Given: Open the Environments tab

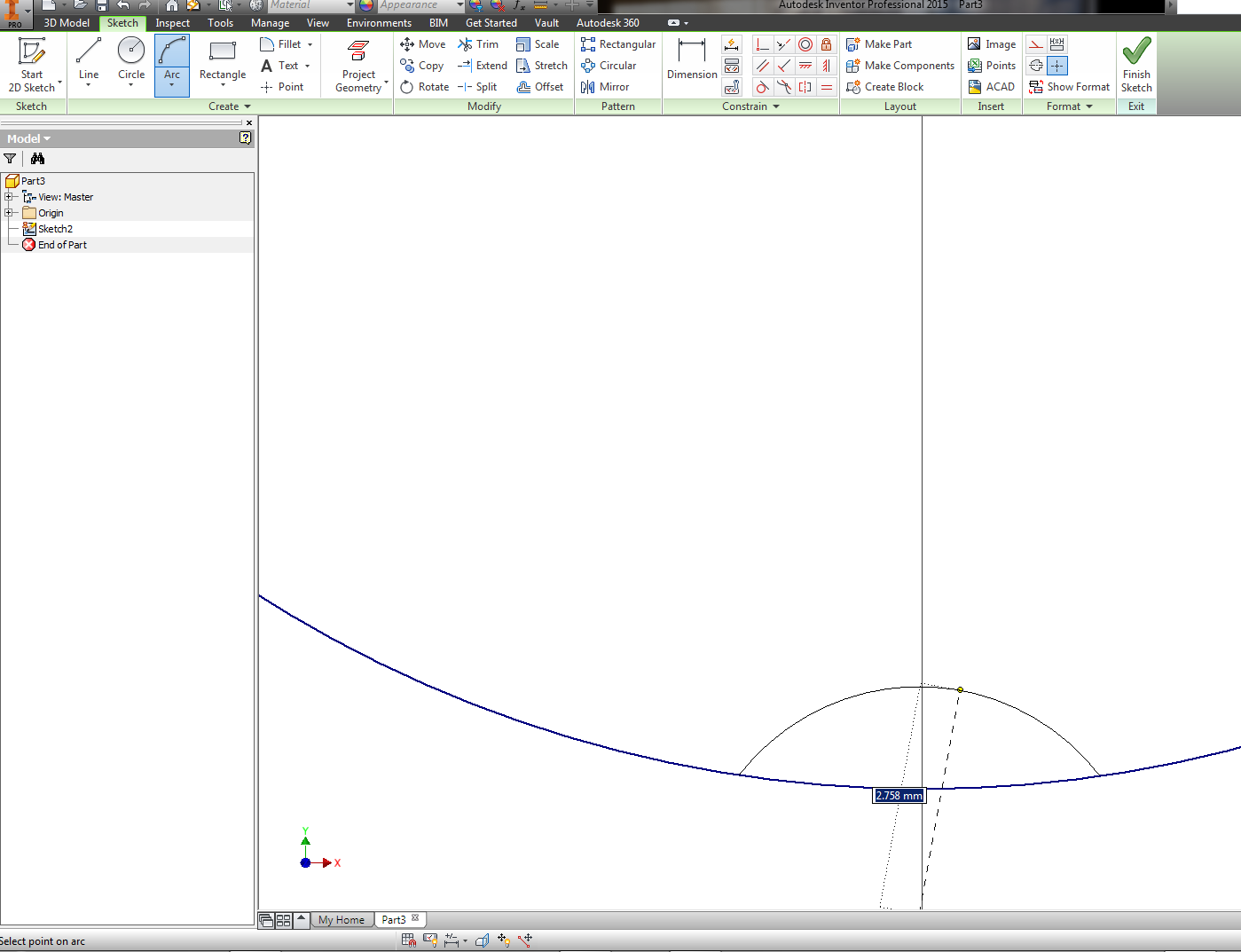Looking at the screenshot, I should coord(379,23).
